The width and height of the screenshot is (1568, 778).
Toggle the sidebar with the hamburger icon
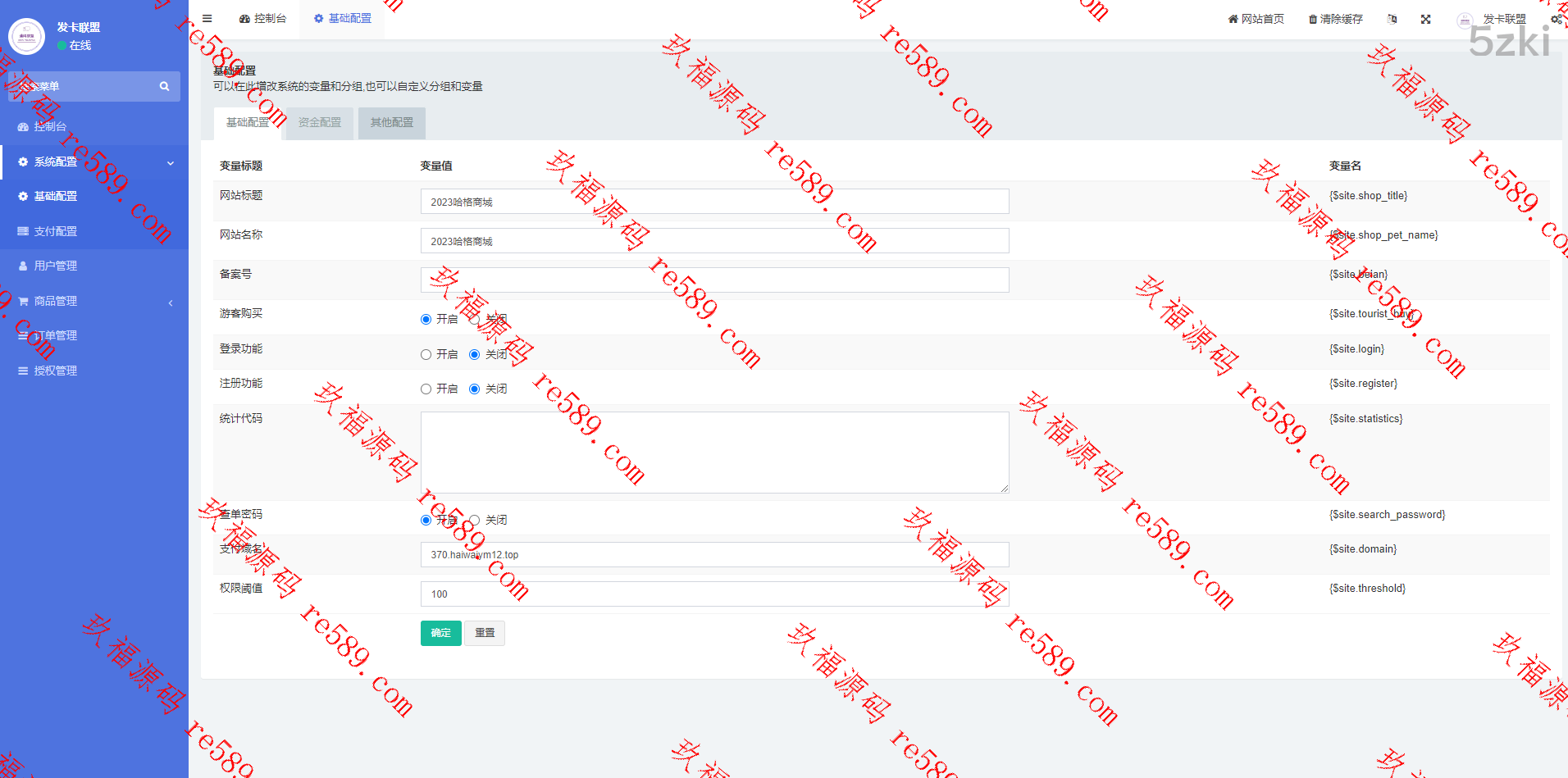207,19
